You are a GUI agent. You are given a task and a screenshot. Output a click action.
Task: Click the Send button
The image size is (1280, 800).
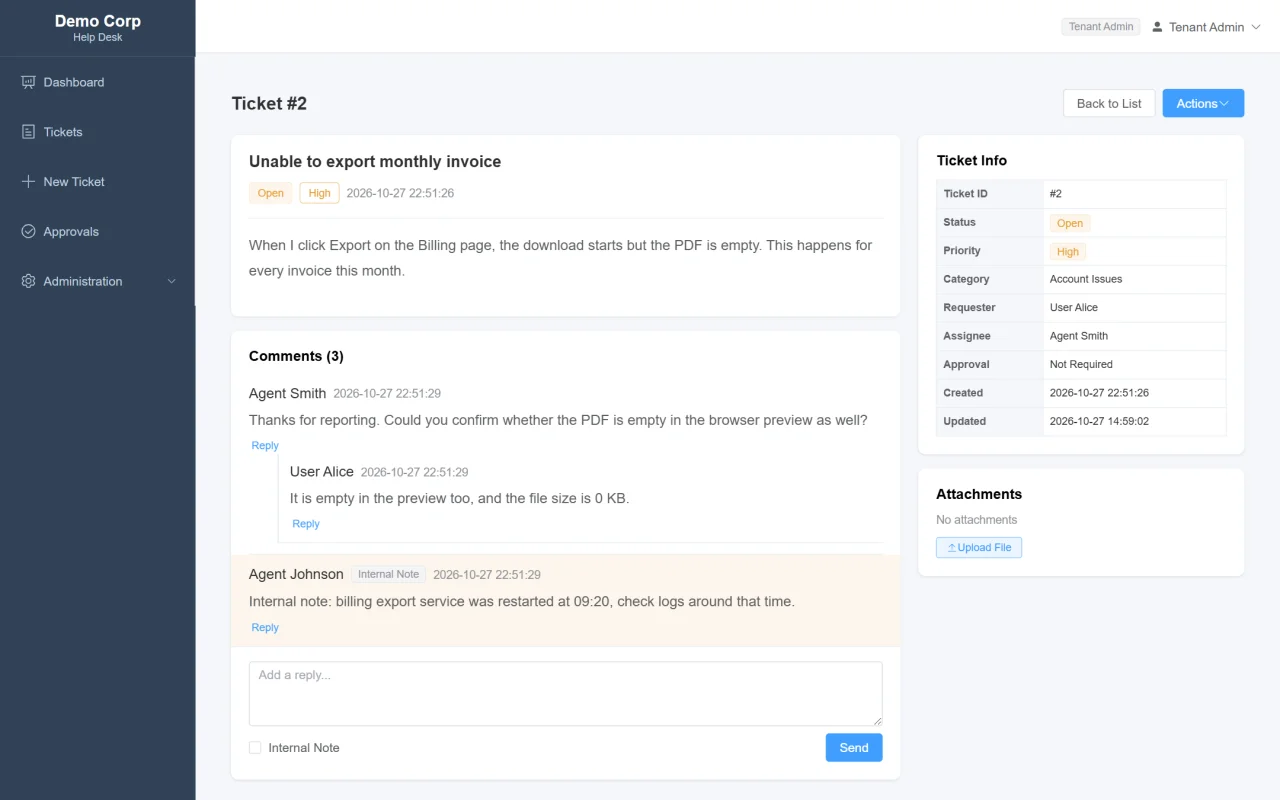click(854, 748)
